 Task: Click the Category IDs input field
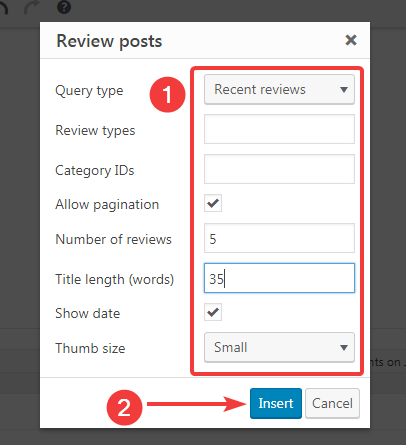279,169
